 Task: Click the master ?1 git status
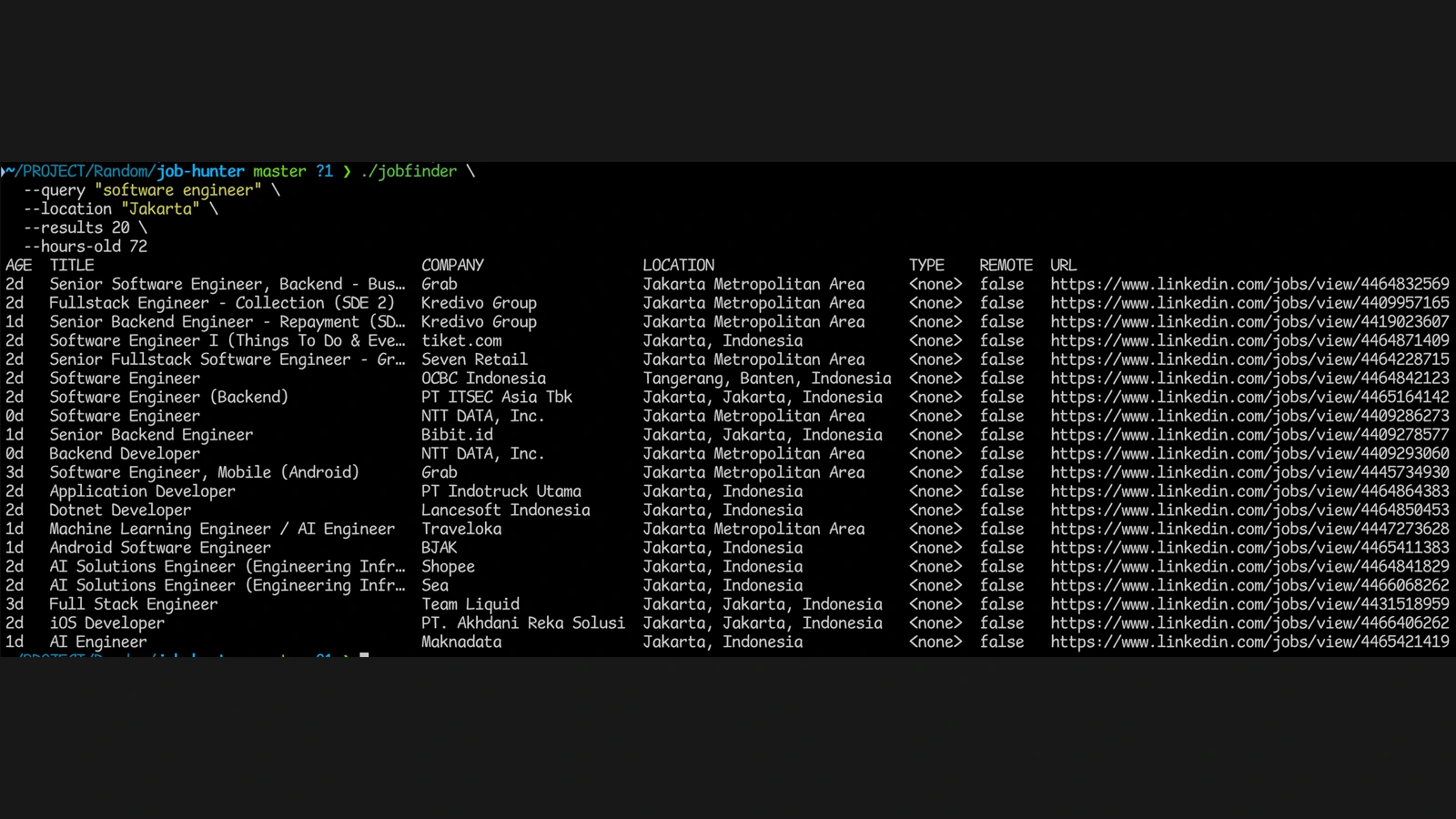(x=293, y=171)
